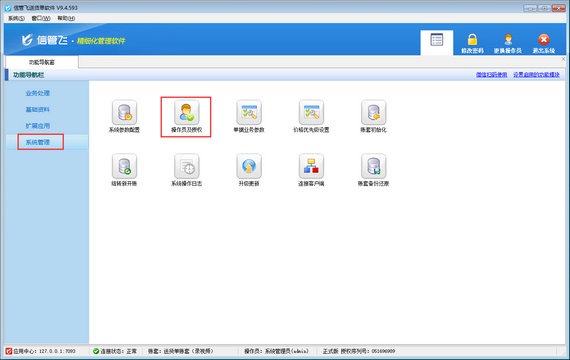This screenshot has width=570, height=360.
Task: Open 连接客户端 network icon
Action: click(x=311, y=166)
